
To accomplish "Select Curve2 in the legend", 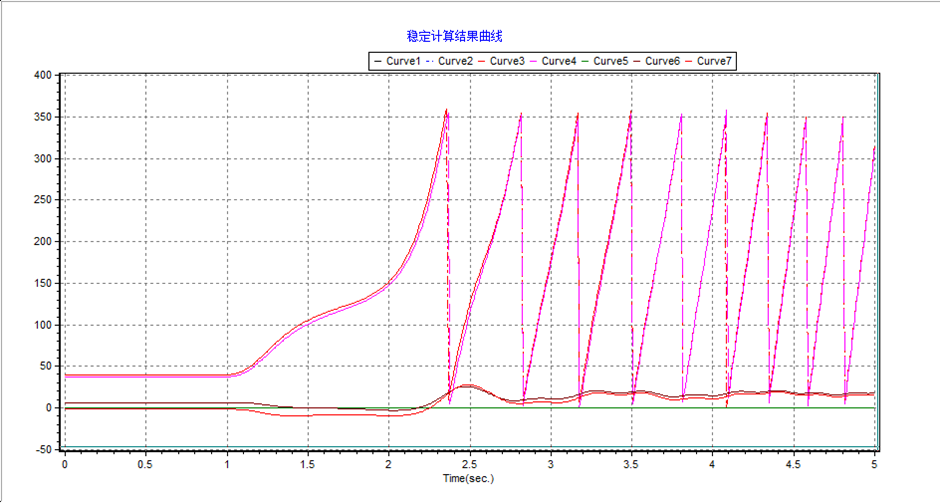I will [455, 61].
